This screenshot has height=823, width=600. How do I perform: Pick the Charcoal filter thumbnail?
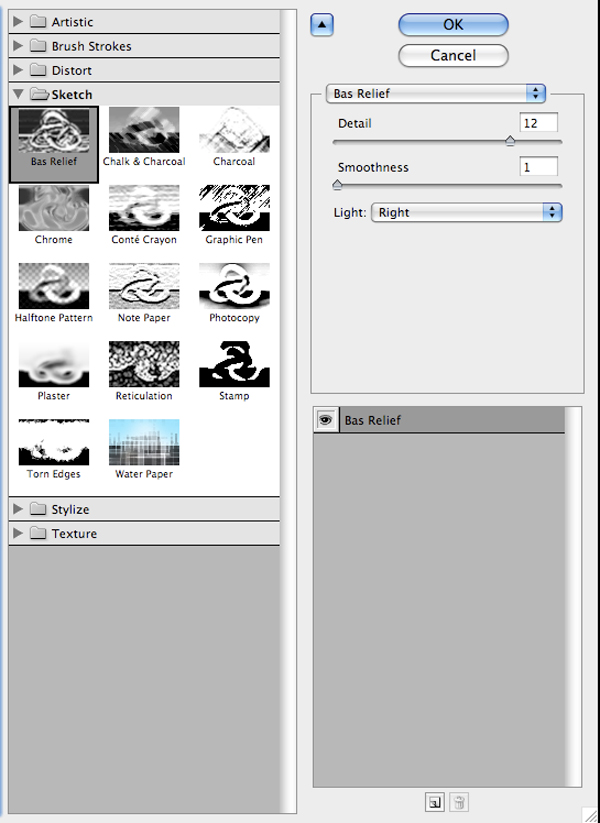pyautogui.click(x=234, y=130)
